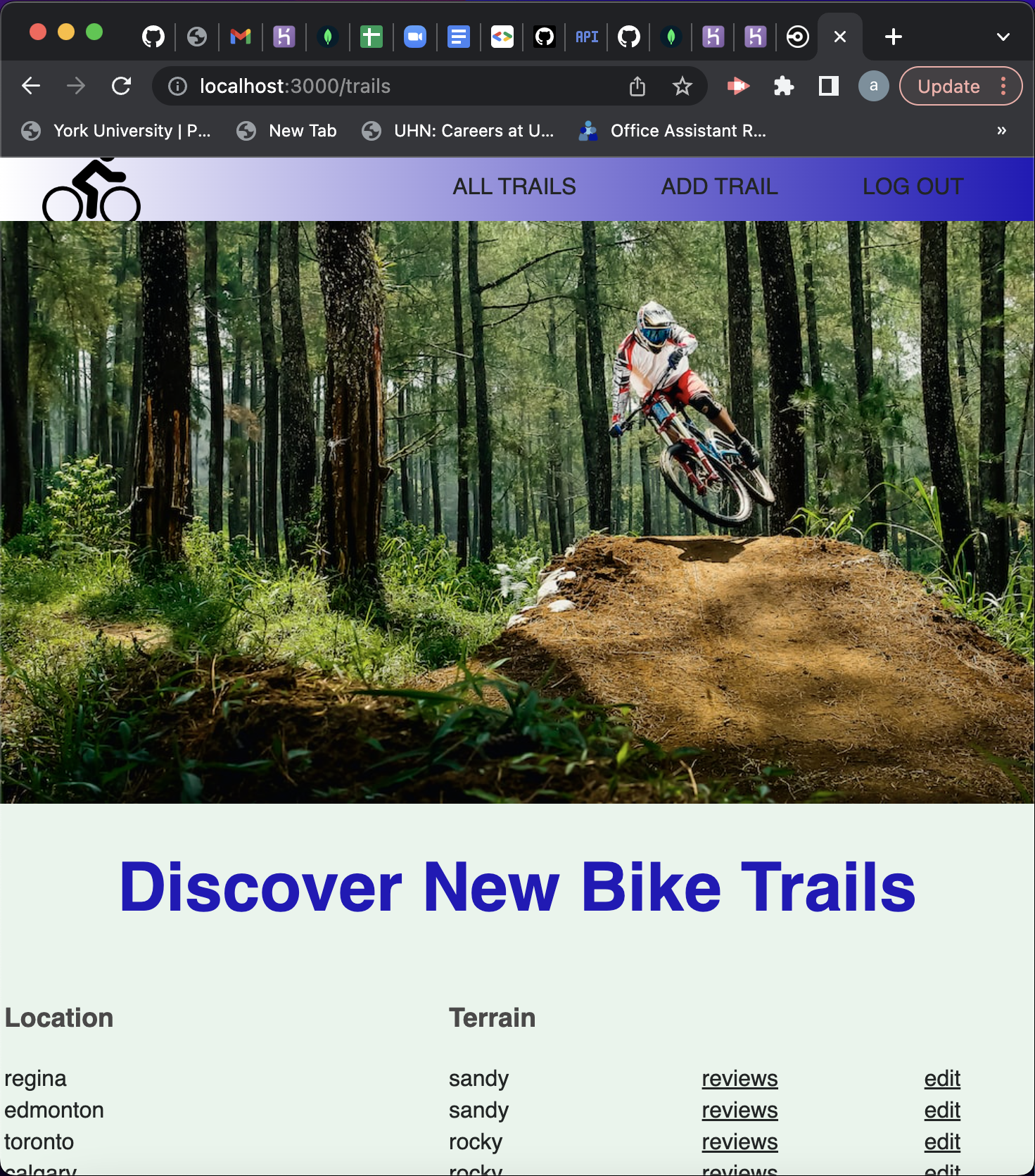
Task: Click the Update button
Action: pos(948,86)
